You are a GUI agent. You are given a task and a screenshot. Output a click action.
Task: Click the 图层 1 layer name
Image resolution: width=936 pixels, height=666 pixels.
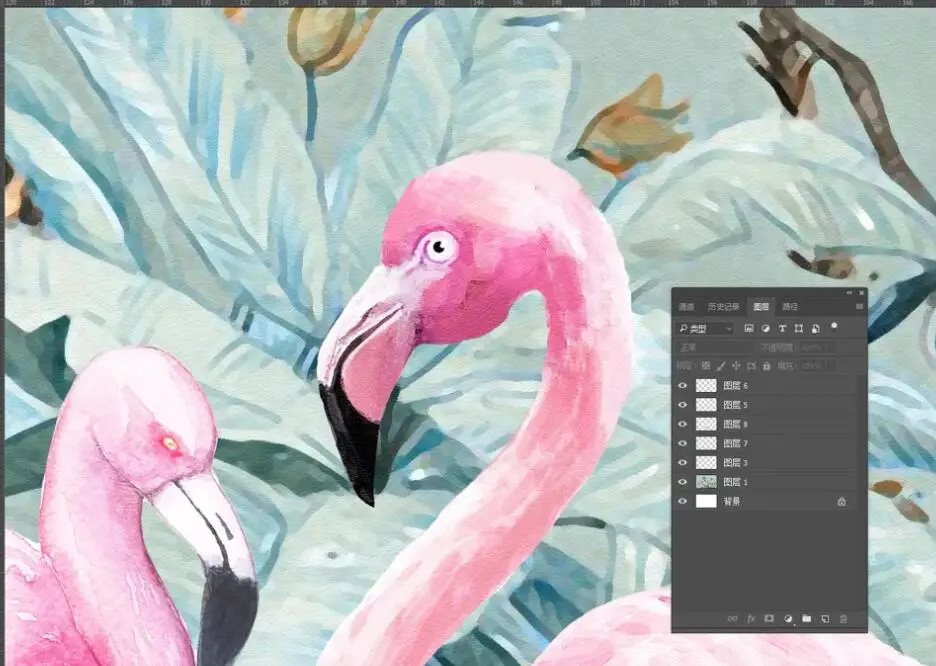[735, 482]
